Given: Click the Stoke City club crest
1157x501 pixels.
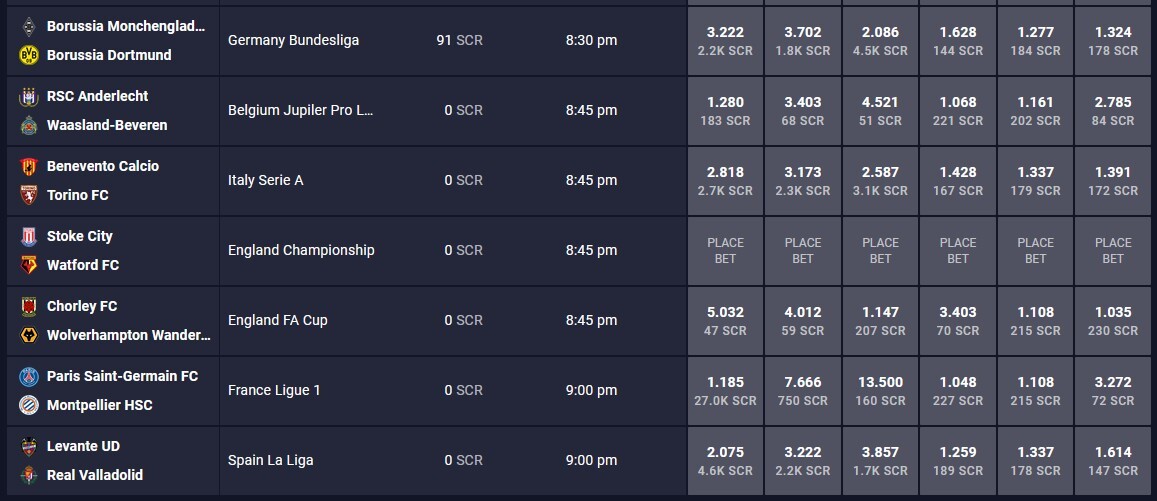Looking at the screenshot, I should coord(29,236).
